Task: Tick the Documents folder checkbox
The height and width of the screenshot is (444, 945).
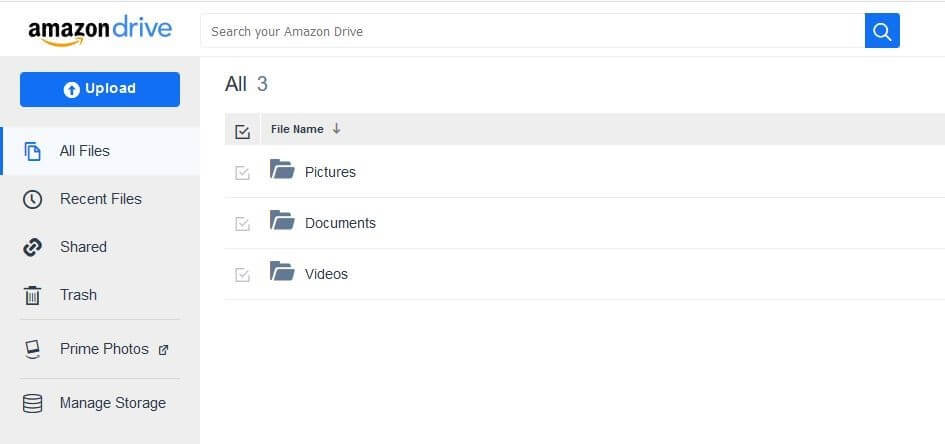Action: tap(242, 224)
